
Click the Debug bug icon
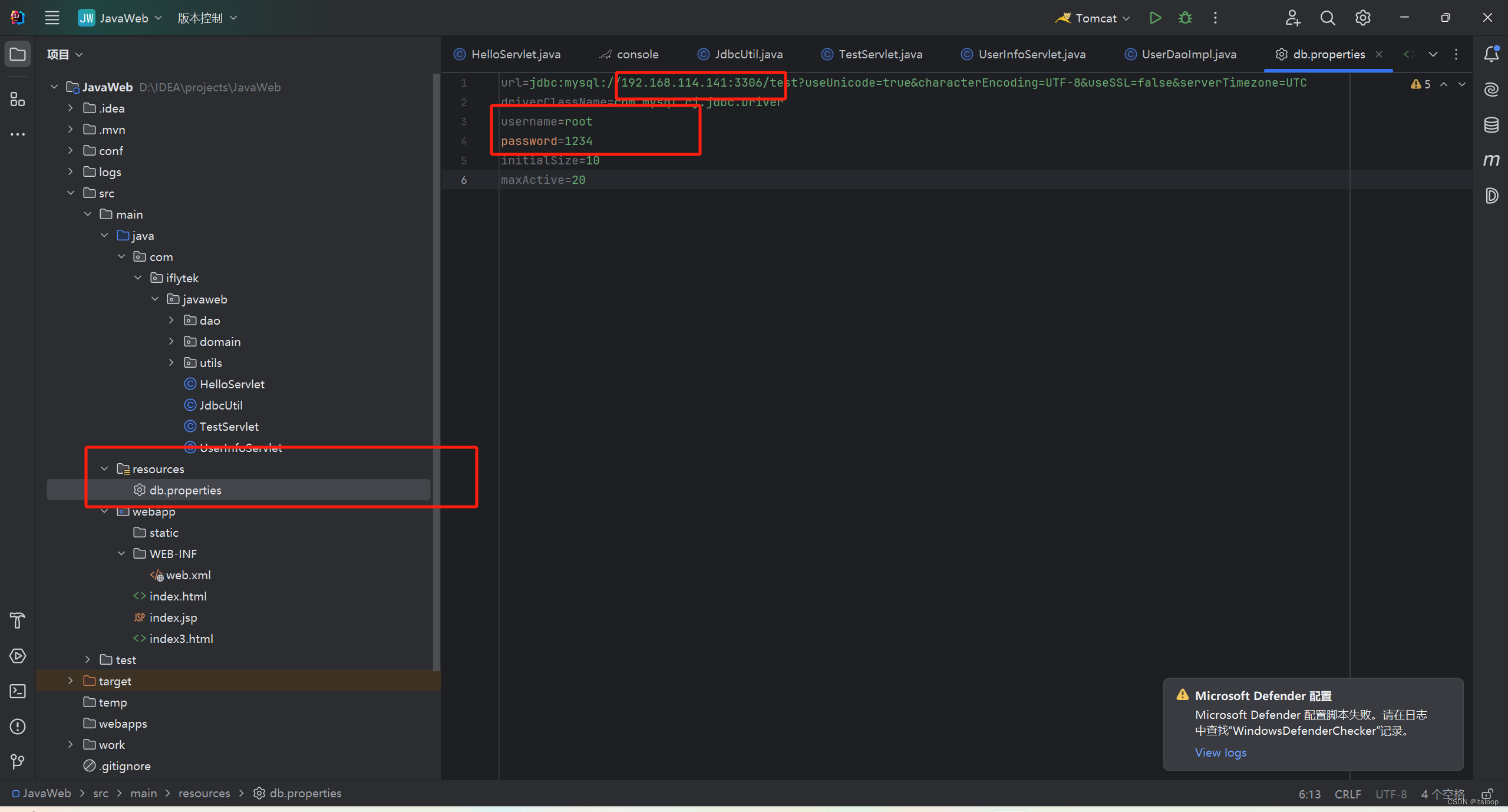1185,18
